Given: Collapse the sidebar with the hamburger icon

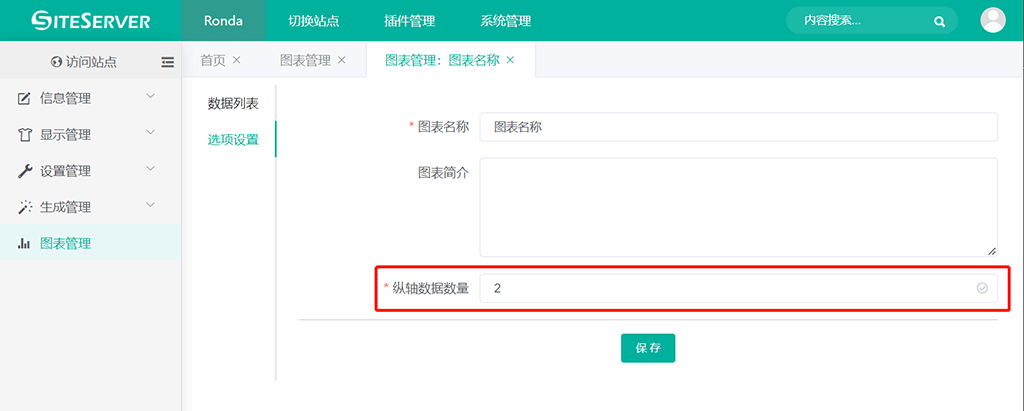Looking at the screenshot, I should pyautogui.click(x=167, y=62).
